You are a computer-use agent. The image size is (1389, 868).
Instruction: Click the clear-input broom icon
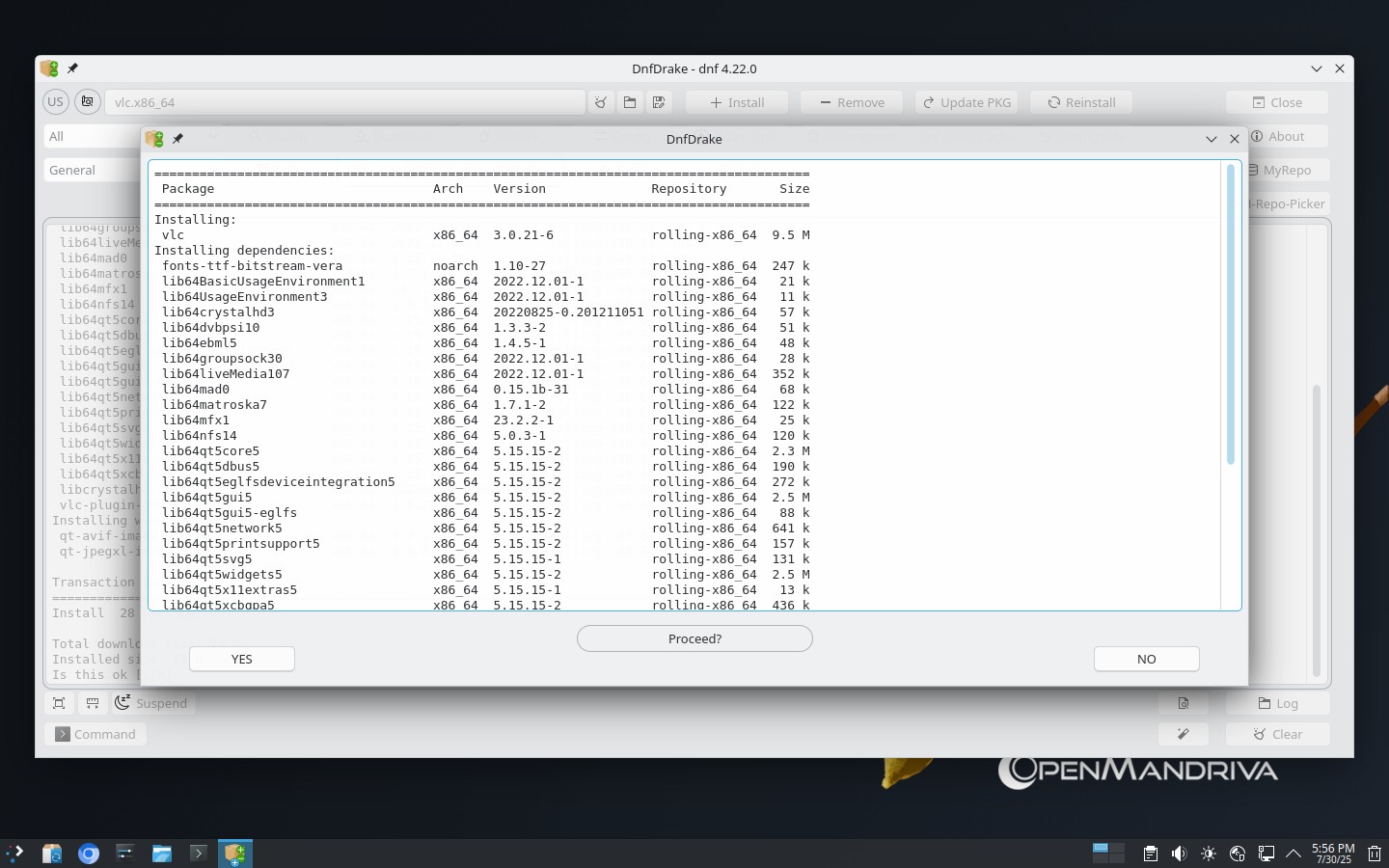(x=601, y=102)
